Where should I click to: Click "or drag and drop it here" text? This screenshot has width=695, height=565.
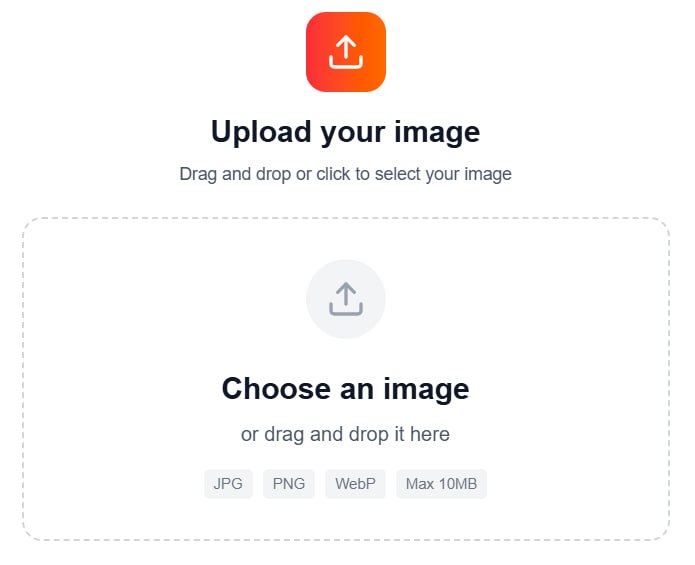pos(345,434)
